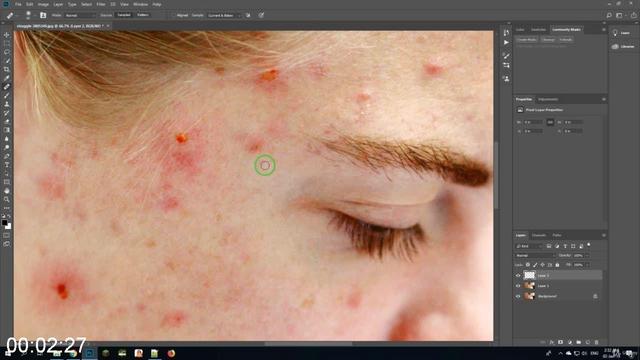Open the Image menu
The height and width of the screenshot is (360, 640).
tap(43, 4)
